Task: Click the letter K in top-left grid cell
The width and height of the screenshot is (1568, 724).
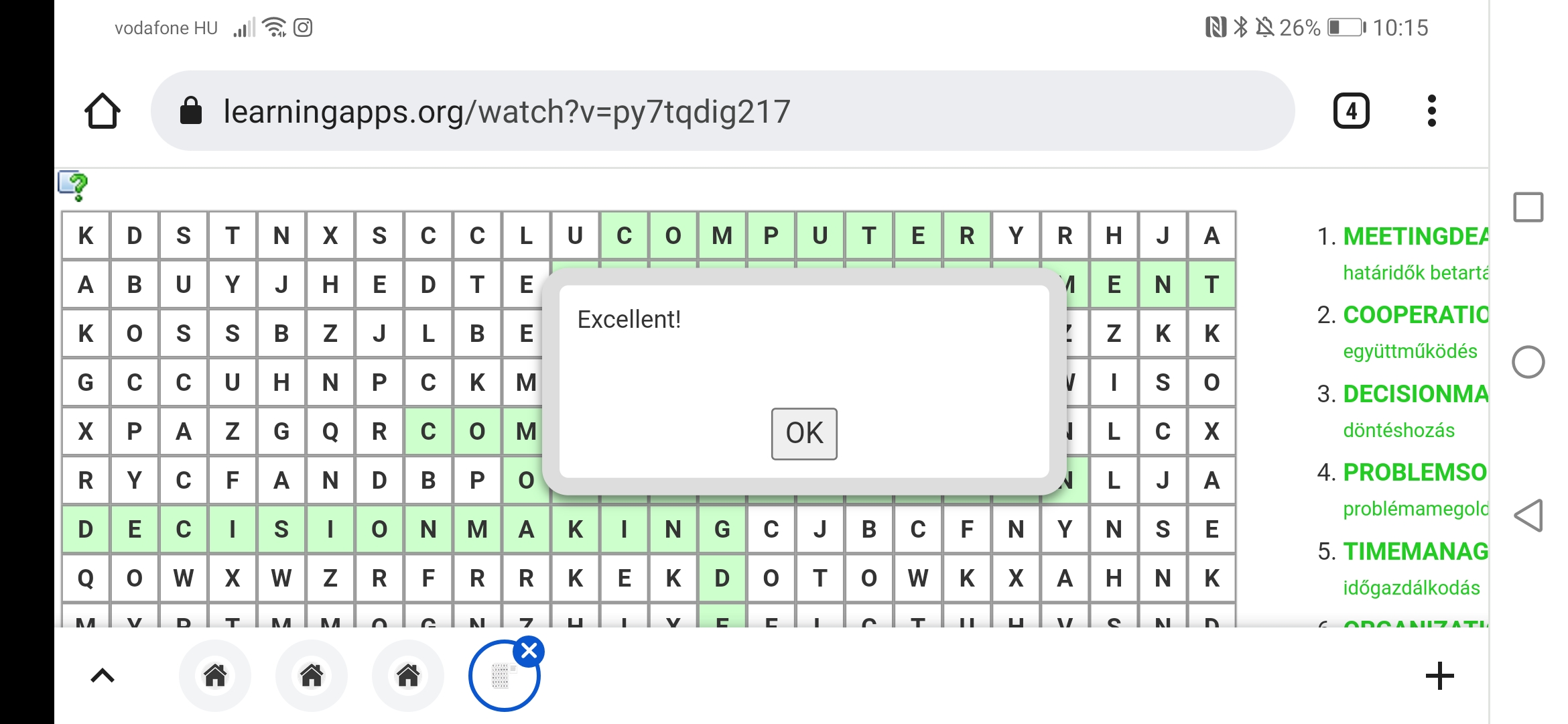Action: click(86, 236)
